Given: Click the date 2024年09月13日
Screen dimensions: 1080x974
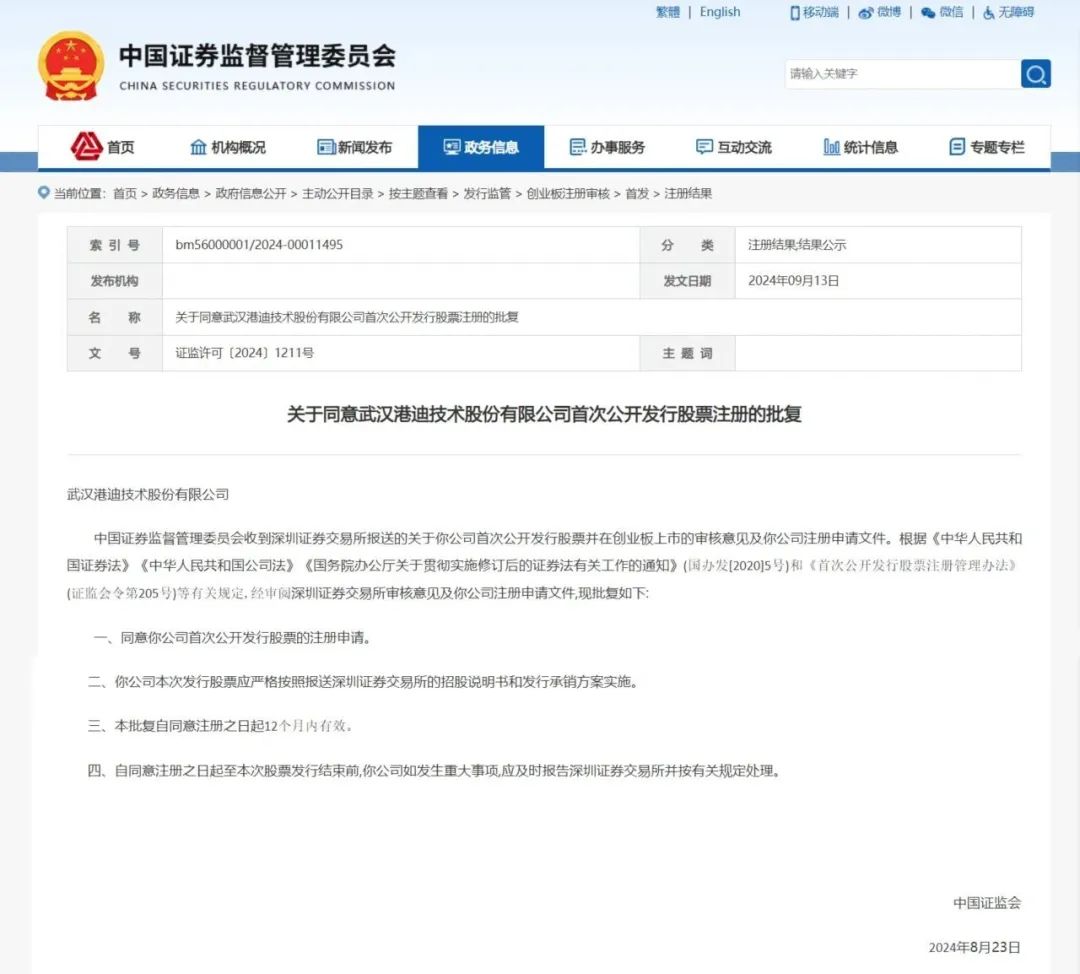Looking at the screenshot, I should pyautogui.click(x=793, y=281).
